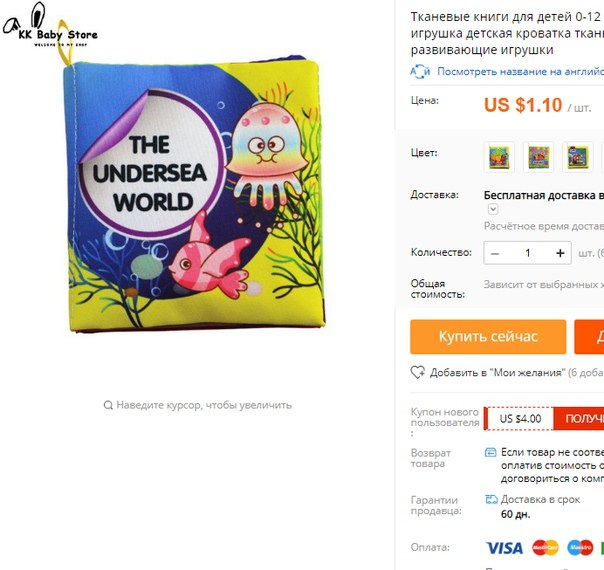Screen dimensions: 604x570
Task: Click the US $4.00 new user coupon
Action: pos(520,418)
